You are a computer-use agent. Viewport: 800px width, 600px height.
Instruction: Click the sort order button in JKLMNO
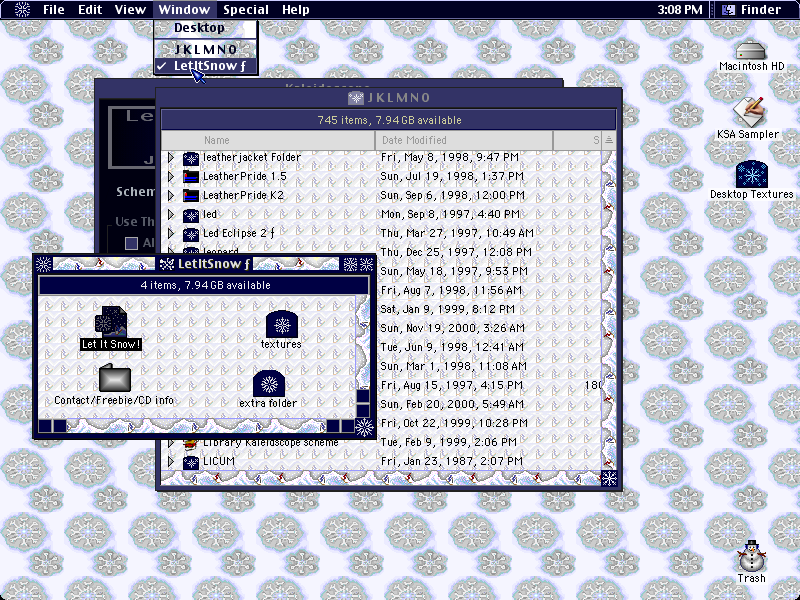609,140
